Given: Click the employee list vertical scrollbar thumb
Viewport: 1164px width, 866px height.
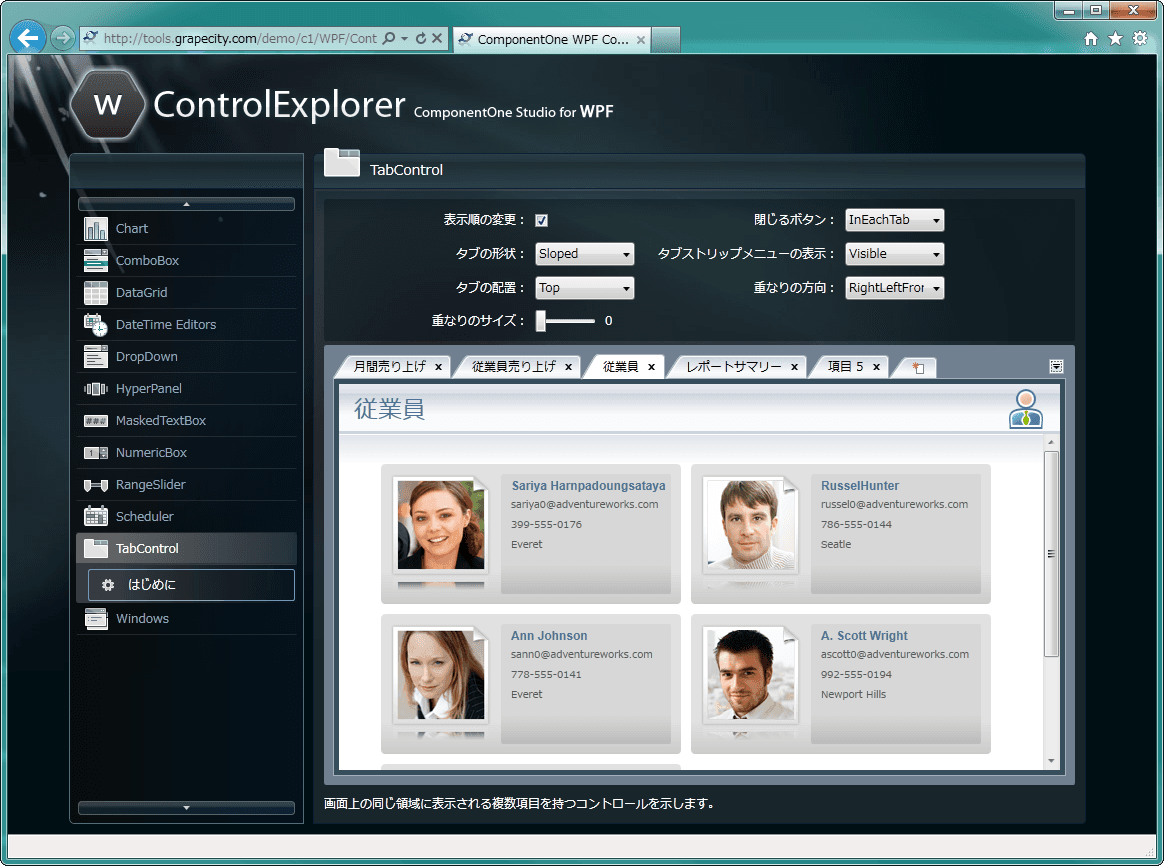Looking at the screenshot, I should point(1050,554).
